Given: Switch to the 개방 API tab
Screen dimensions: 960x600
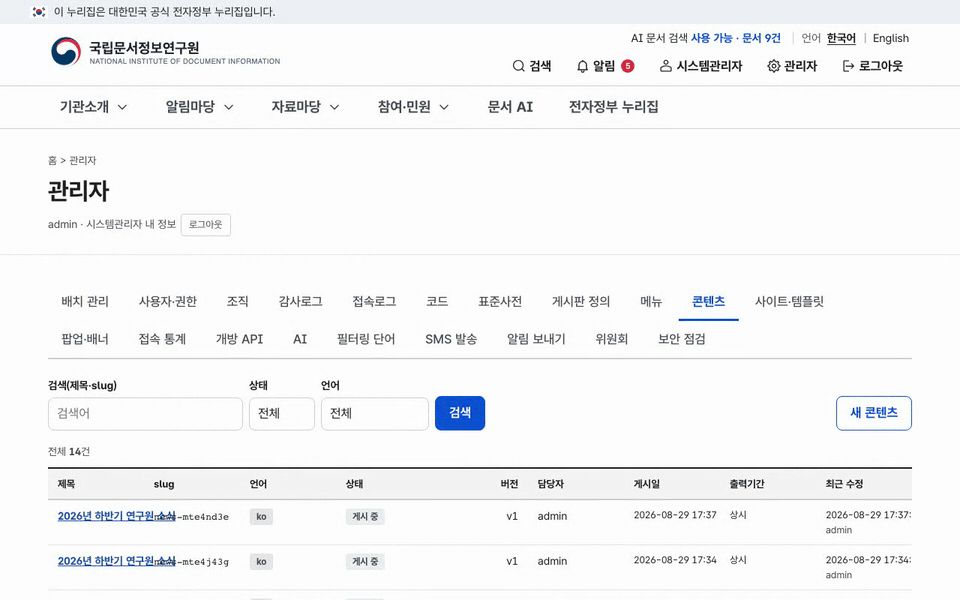Looking at the screenshot, I should [x=239, y=339].
